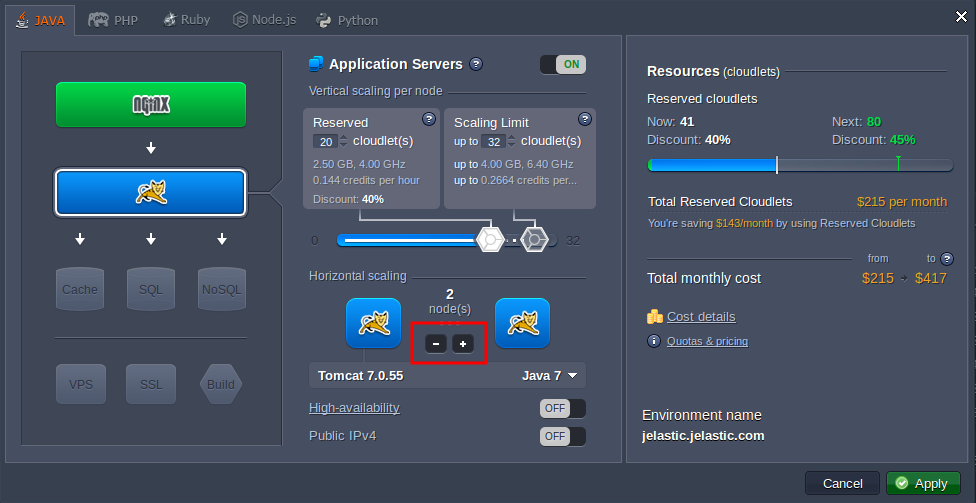The height and width of the screenshot is (503, 976).
Task: Enable the VPS block
Action: coord(81,384)
